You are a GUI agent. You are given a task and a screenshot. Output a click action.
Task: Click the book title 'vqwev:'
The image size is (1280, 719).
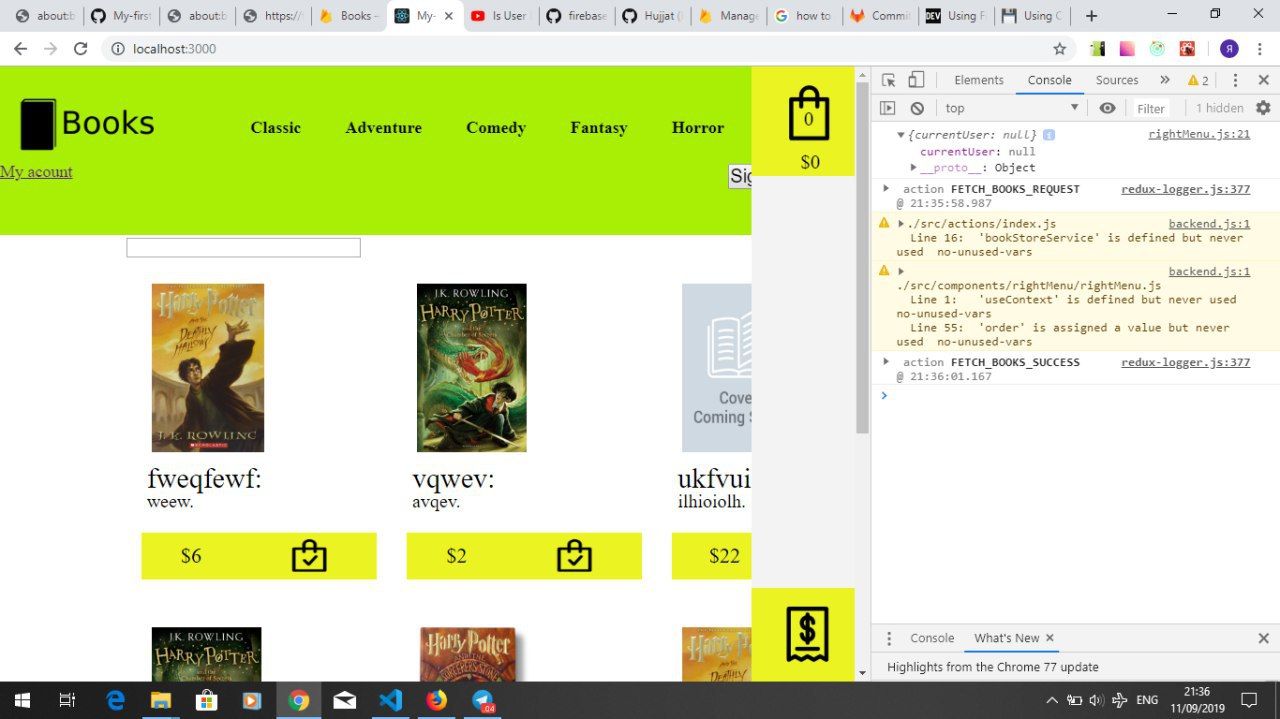pos(453,479)
